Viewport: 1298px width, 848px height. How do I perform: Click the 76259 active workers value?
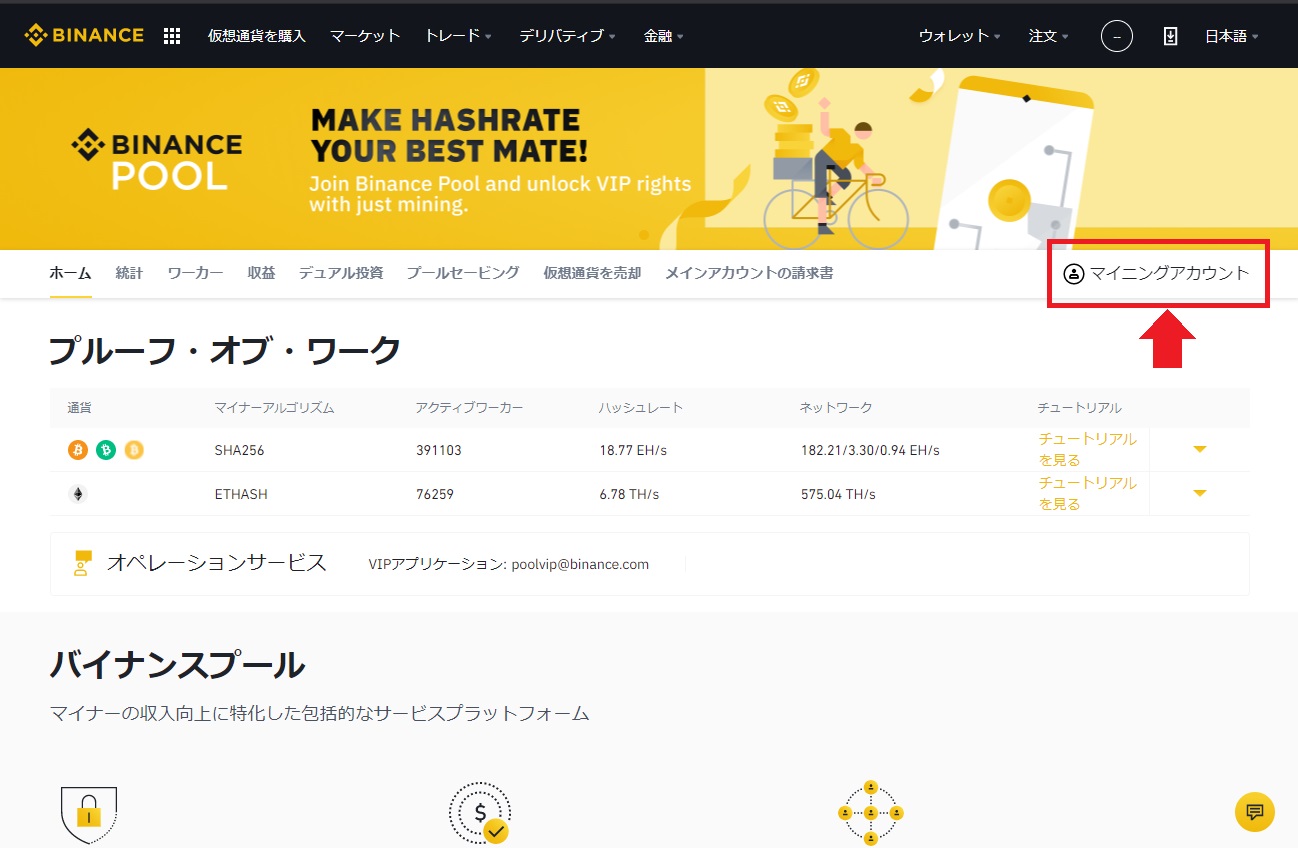click(435, 494)
